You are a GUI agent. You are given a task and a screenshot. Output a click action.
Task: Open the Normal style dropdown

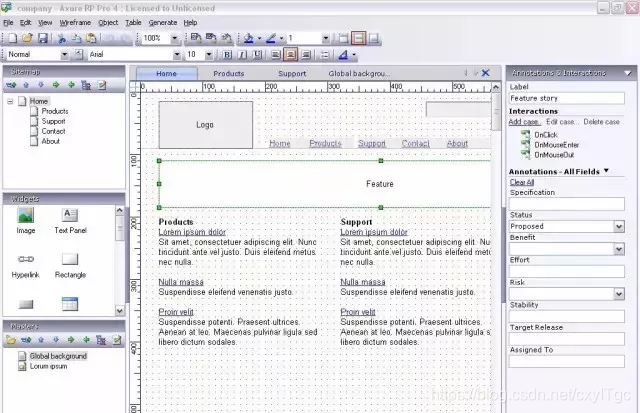click(64, 54)
